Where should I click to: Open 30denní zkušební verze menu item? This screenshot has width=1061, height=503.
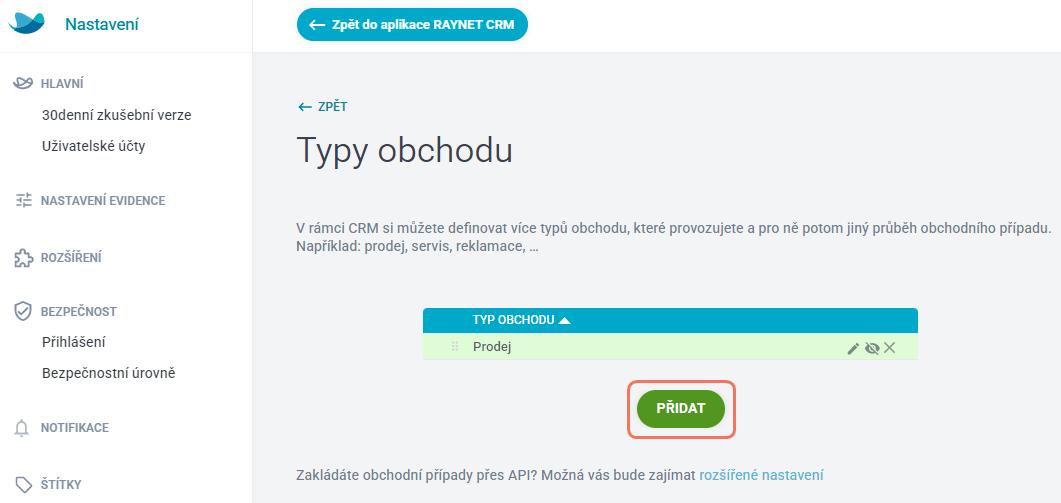[x=116, y=115]
